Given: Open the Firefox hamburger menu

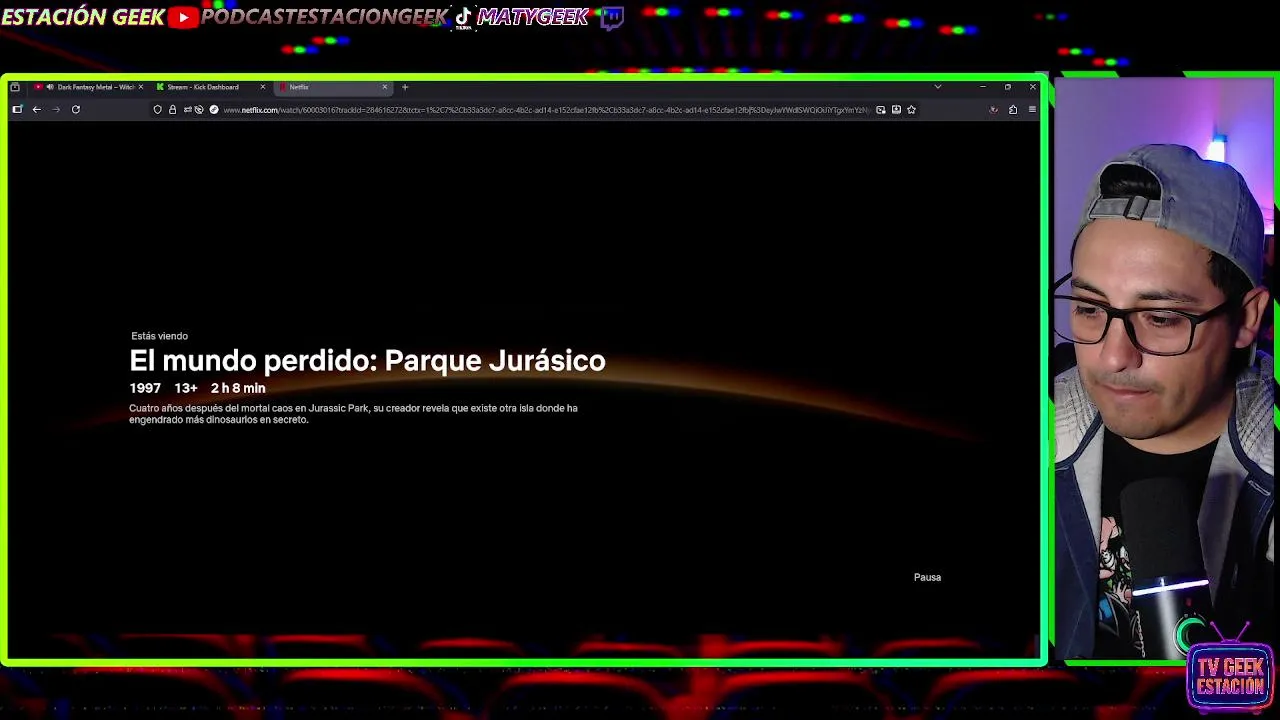Looking at the screenshot, I should tap(1032, 110).
